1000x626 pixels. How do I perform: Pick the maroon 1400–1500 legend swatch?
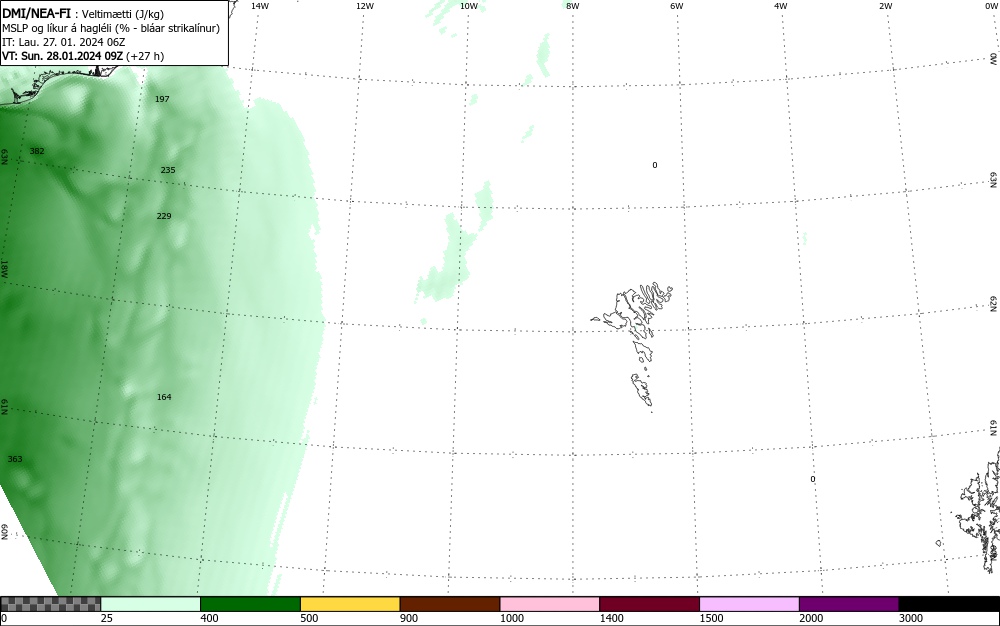point(649,604)
